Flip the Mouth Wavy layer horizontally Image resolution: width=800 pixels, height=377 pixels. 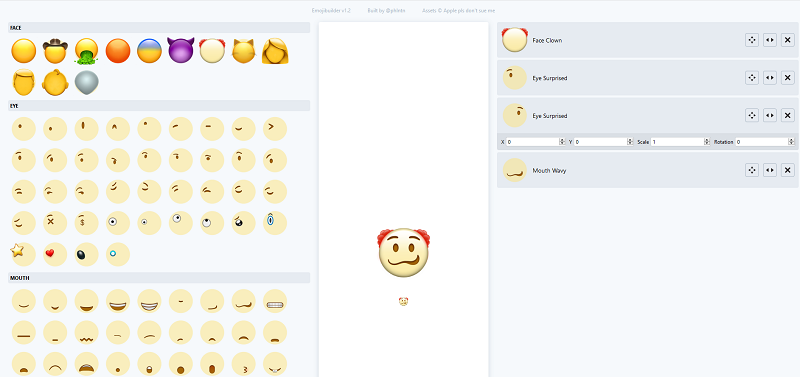[x=769, y=170]
